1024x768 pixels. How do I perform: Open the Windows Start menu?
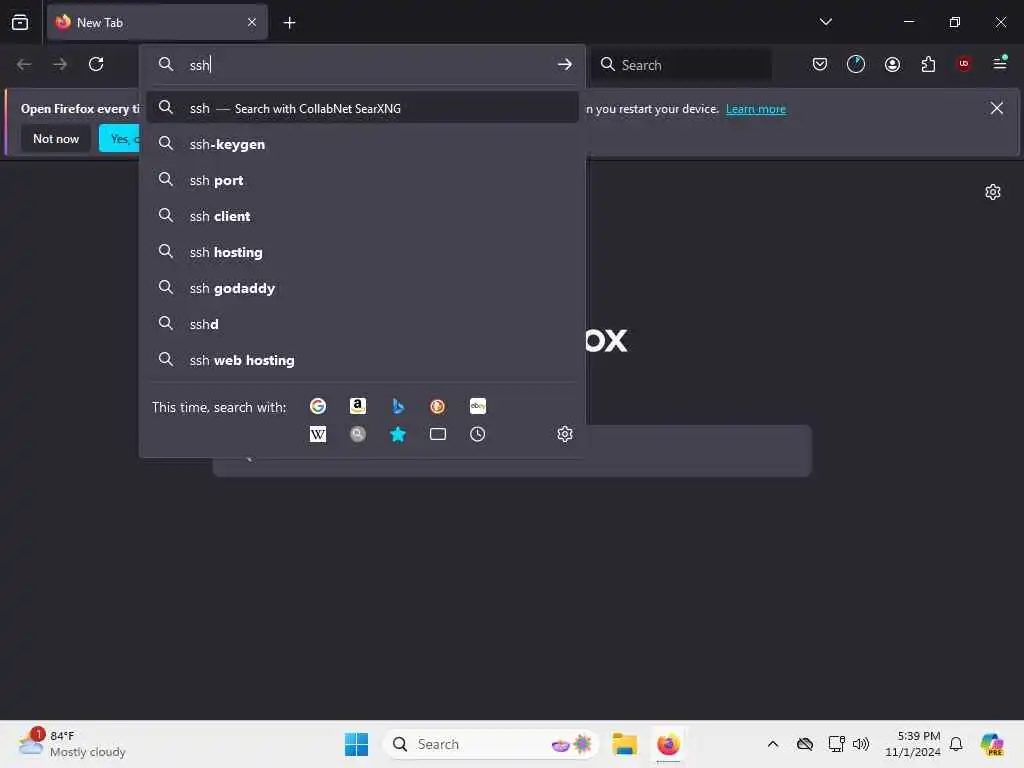(x=356, y=744)
